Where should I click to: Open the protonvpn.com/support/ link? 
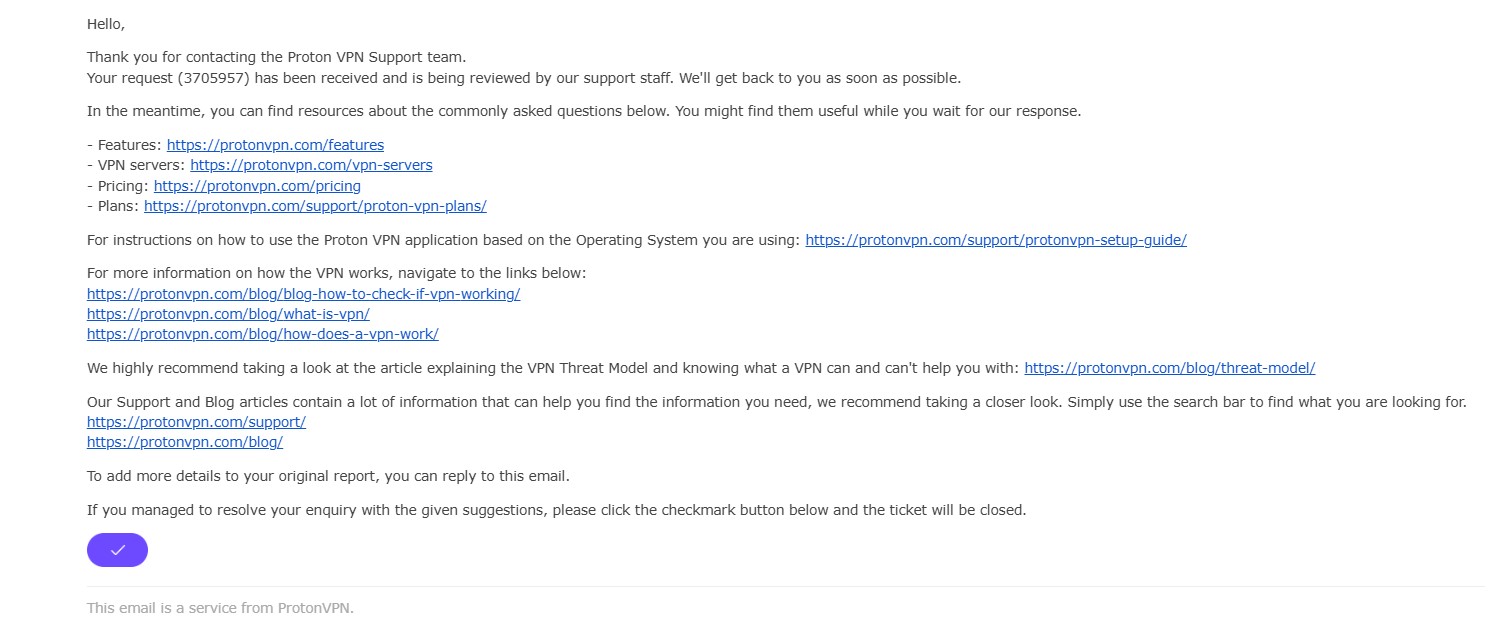coord(196,422)
